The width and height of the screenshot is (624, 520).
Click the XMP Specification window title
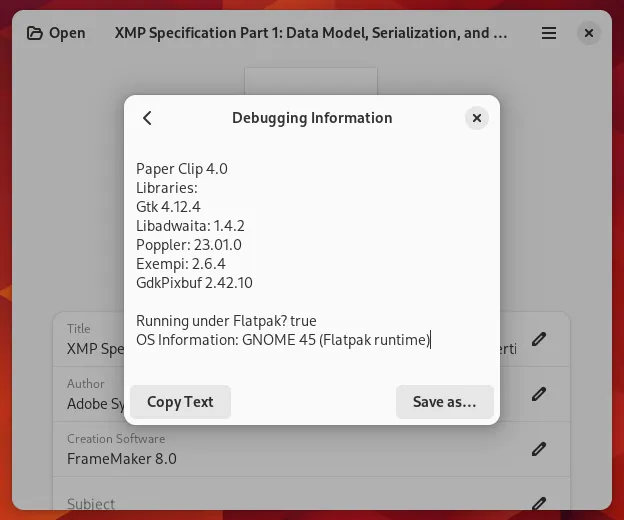[311, 33]
